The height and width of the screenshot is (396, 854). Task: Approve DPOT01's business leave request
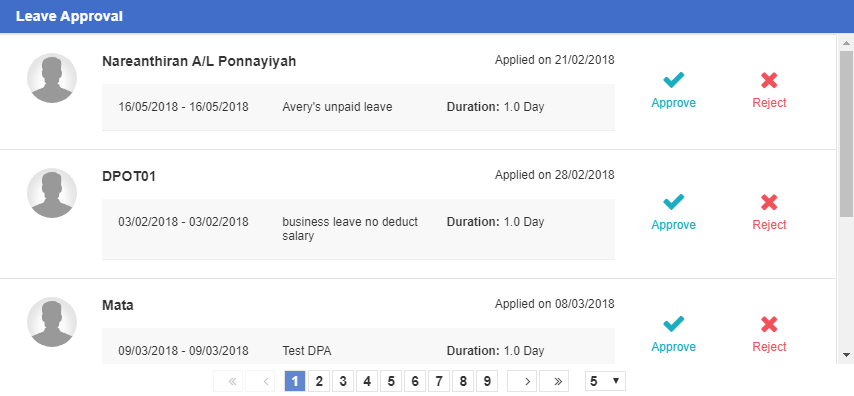[673, 212]
